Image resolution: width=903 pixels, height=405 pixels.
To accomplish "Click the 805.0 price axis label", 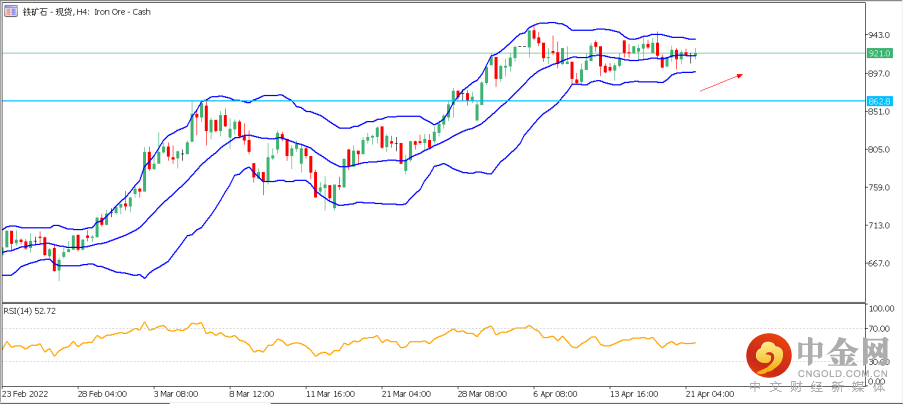I will [879, 149].
